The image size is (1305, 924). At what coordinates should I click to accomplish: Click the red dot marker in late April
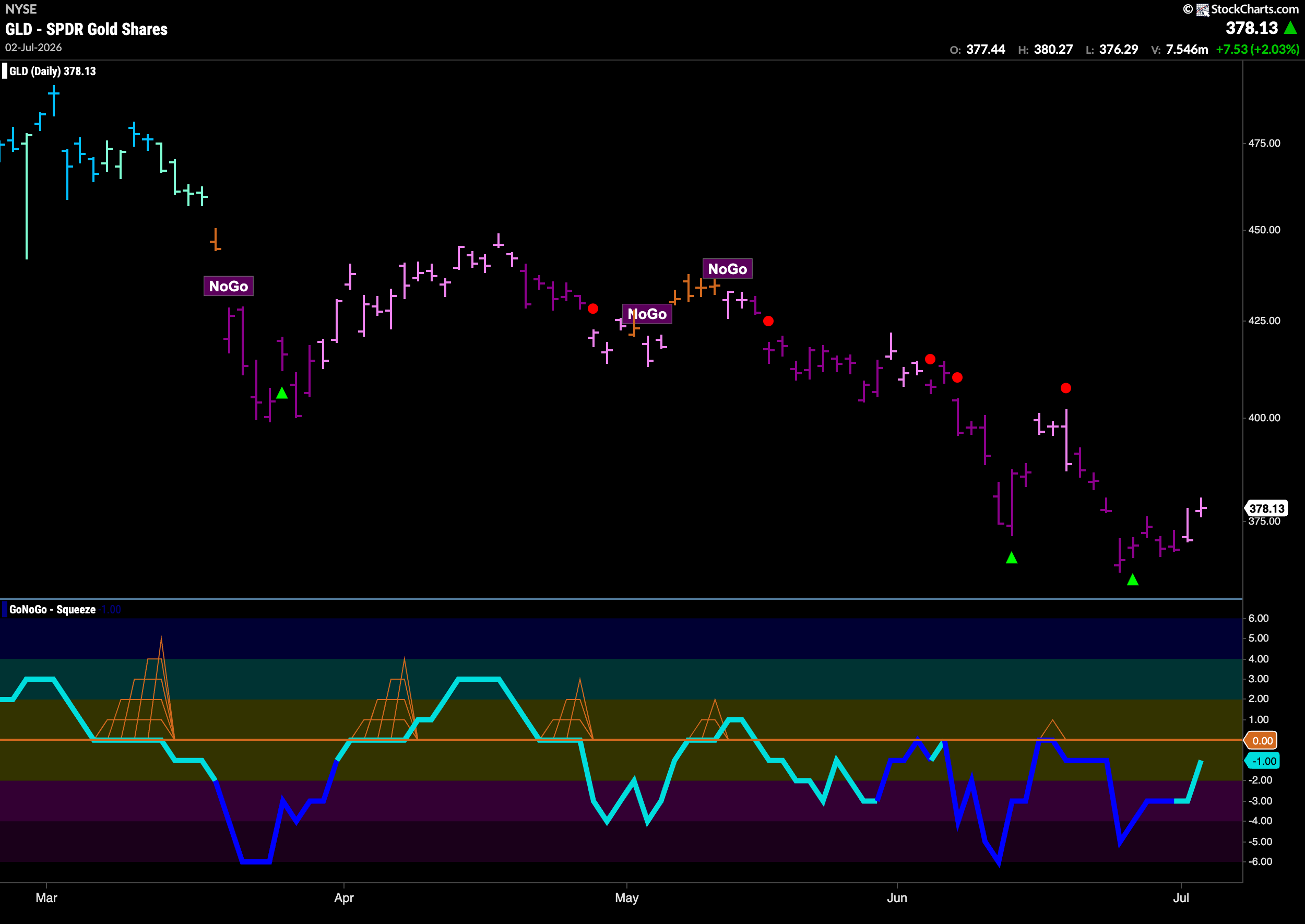tap(593, 309)
